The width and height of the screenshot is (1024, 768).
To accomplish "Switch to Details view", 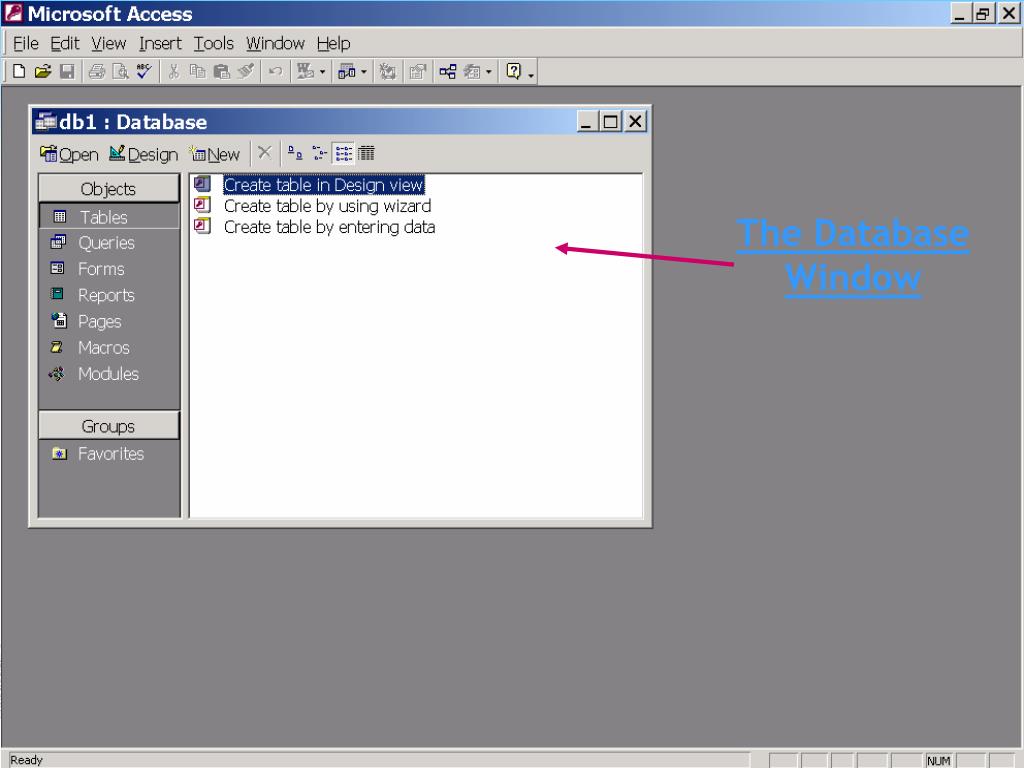I will (366, 153).
